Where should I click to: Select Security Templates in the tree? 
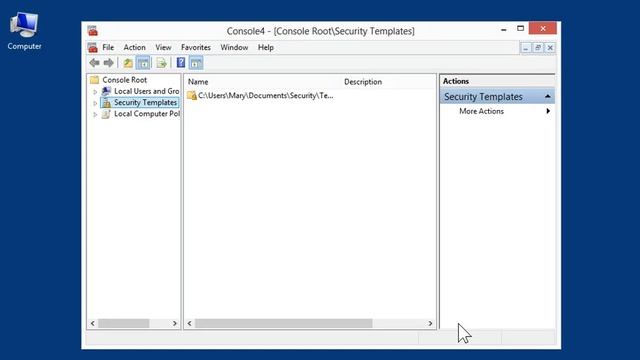click(145, 102)
